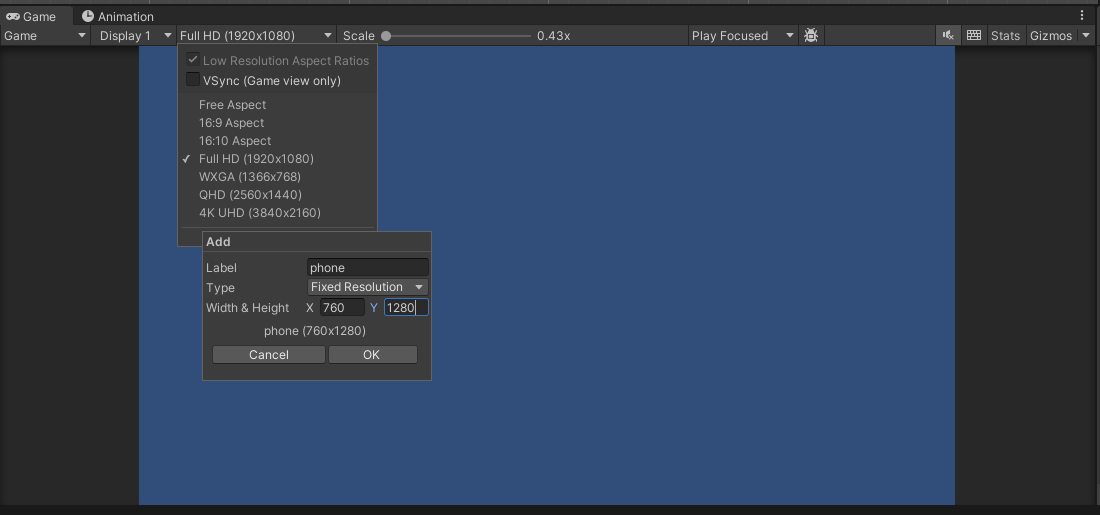Select checked Full HD (1920x1080) menu entry
The width and height of the screenshot is (1100, 515).
pyautogui.click(x=256, y=159)
